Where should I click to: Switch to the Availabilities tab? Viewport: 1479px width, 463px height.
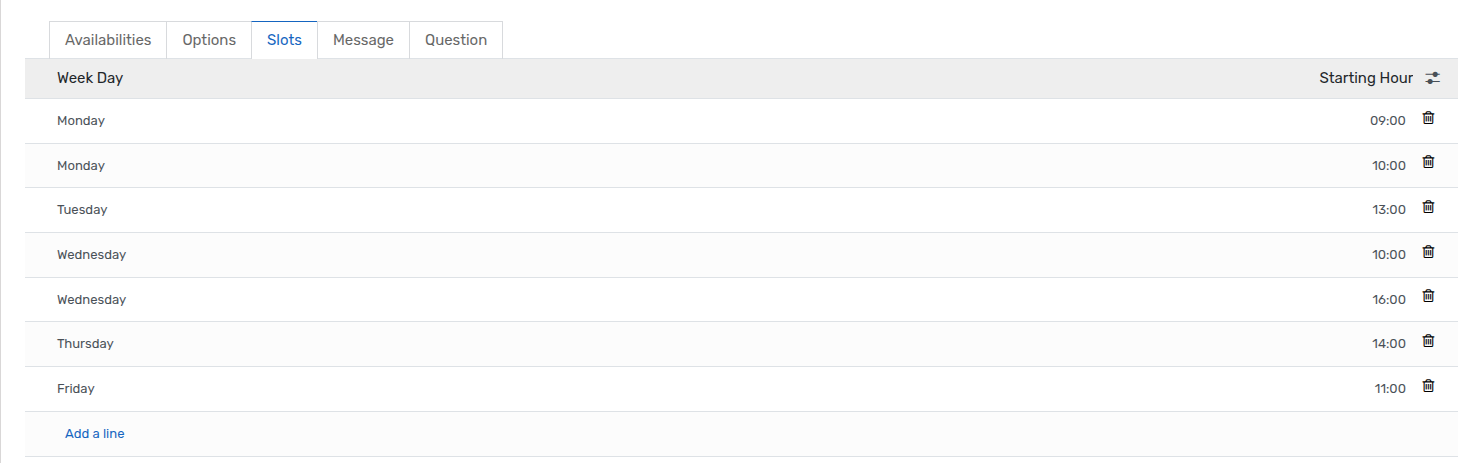pos(108,40)
